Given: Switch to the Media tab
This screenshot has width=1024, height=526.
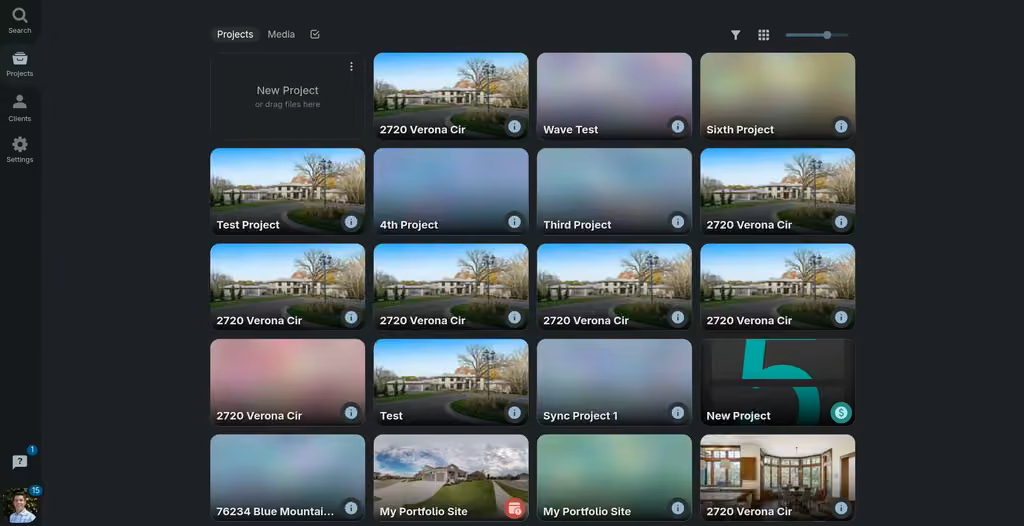Looking at the screenshot, I should coord(281,35).
